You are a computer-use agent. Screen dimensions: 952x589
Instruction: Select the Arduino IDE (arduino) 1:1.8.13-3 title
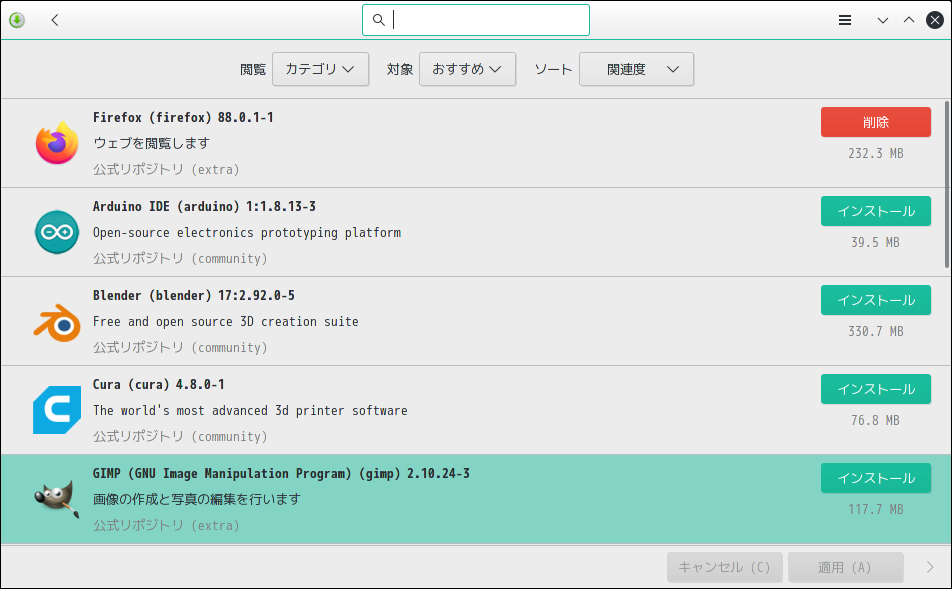[x=204, y=206]
